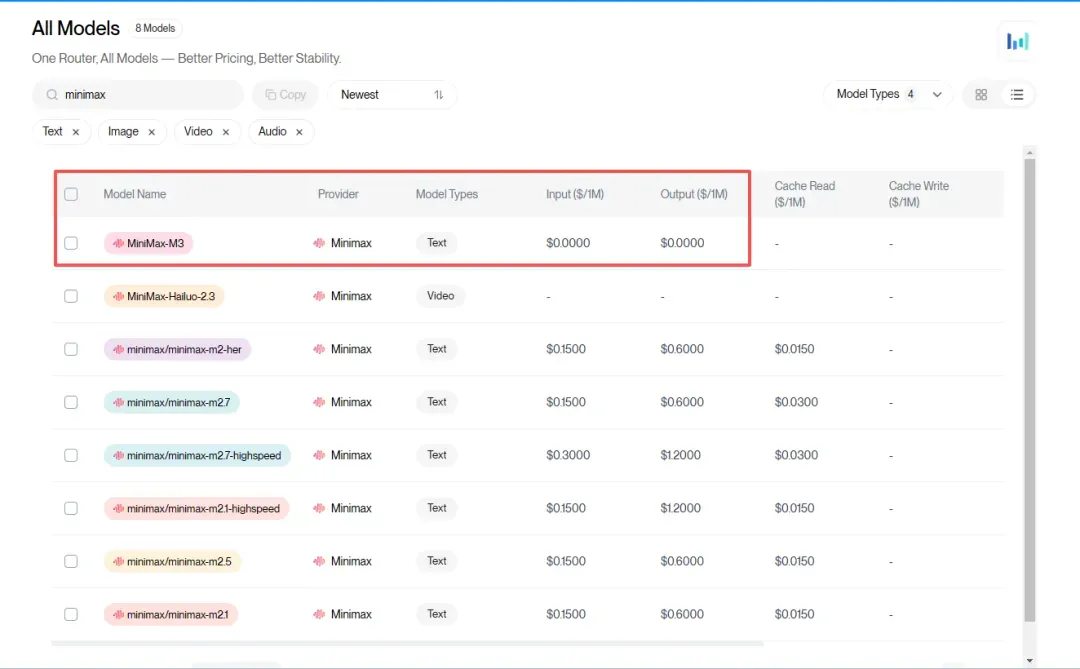The width and height of the screenshot is (1080, 669).
Task: Open the bar chart statistics icon
Action: pyautogui.click(x=1017, y=41)
